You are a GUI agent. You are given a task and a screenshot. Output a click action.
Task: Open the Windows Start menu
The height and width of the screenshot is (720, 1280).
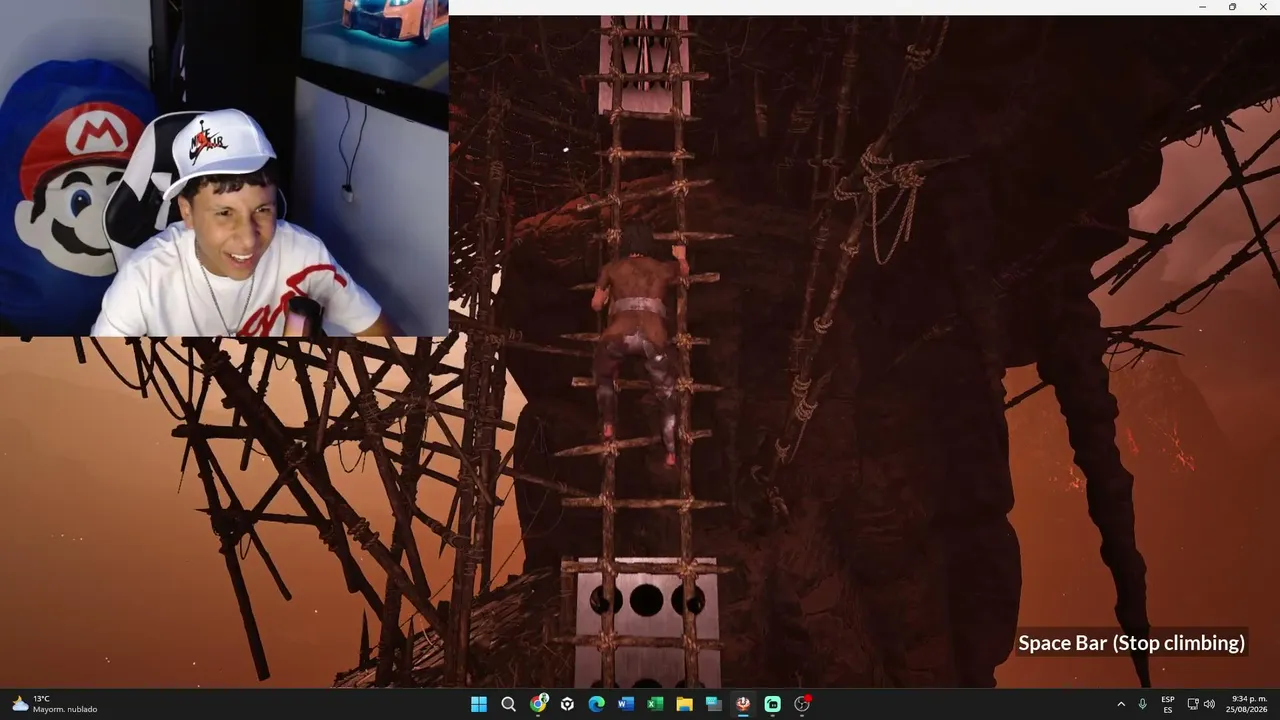pos(479,704)
